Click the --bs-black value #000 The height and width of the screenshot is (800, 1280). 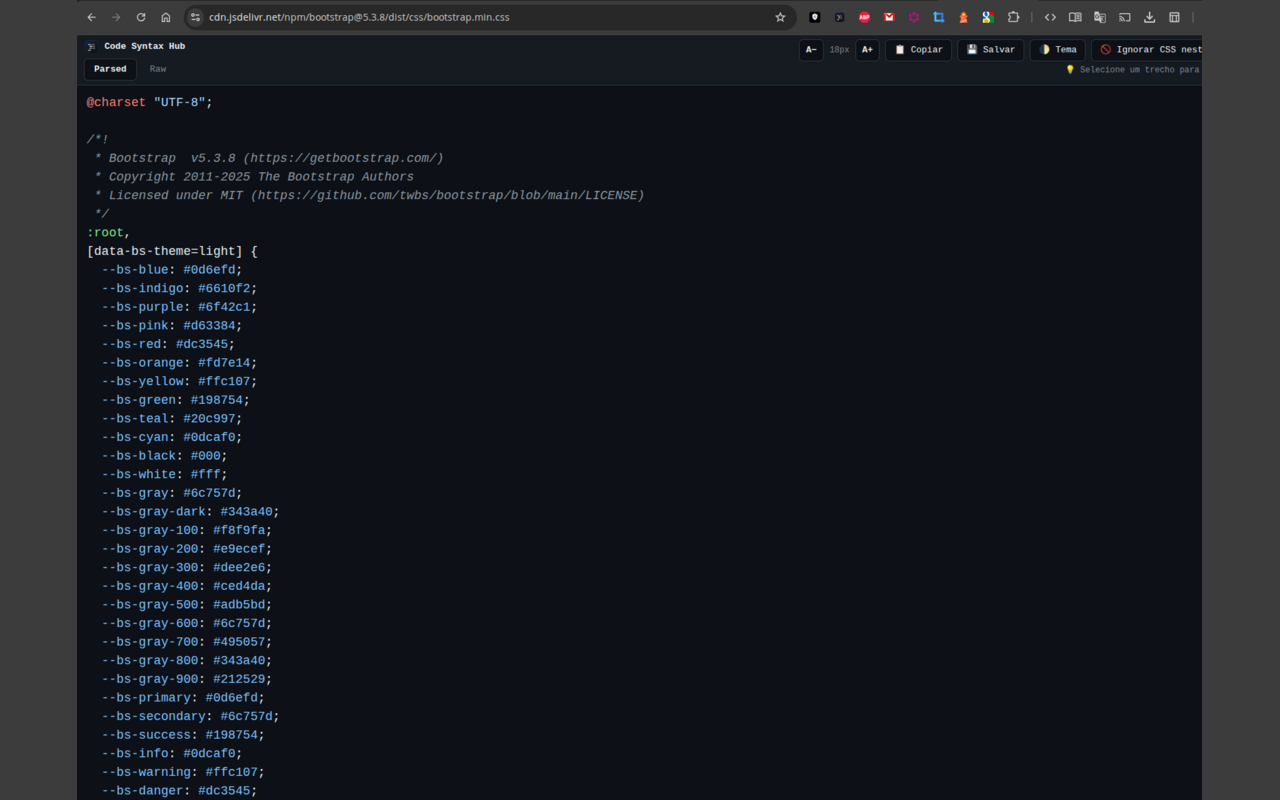[x=205, y=456]
